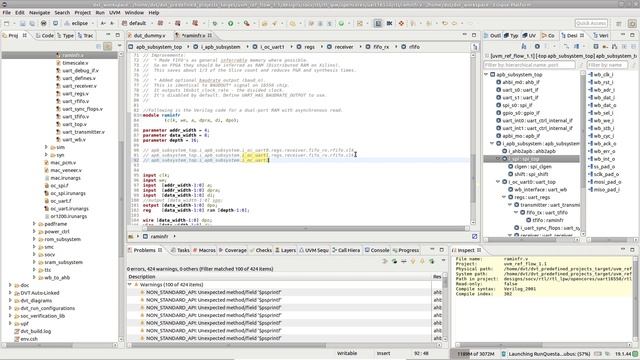This screenshot has width=640, height=360.
Task: Click the Save icon in the toolbar
Action: click(x=22, y=24)
